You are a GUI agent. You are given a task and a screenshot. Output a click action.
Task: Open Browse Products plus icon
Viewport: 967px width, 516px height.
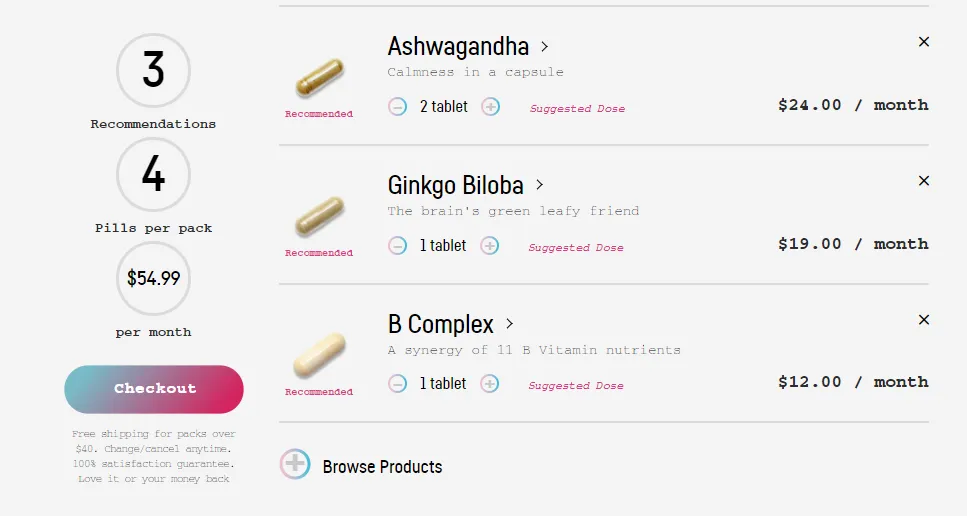click(295, 464)
